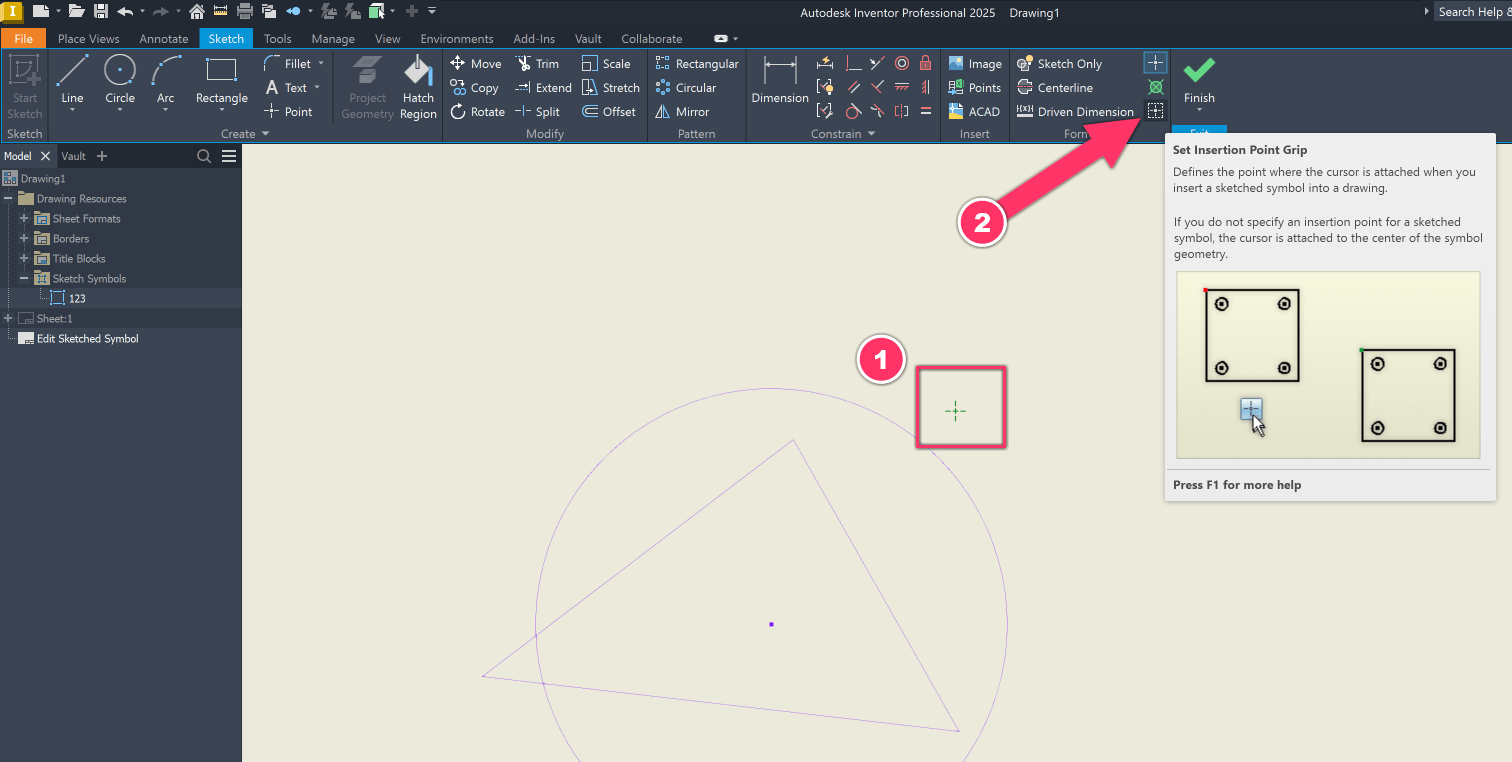The image size is (1512, 762).
Task: Expand the Sheet:1 tree node
Action: point(7,318)
